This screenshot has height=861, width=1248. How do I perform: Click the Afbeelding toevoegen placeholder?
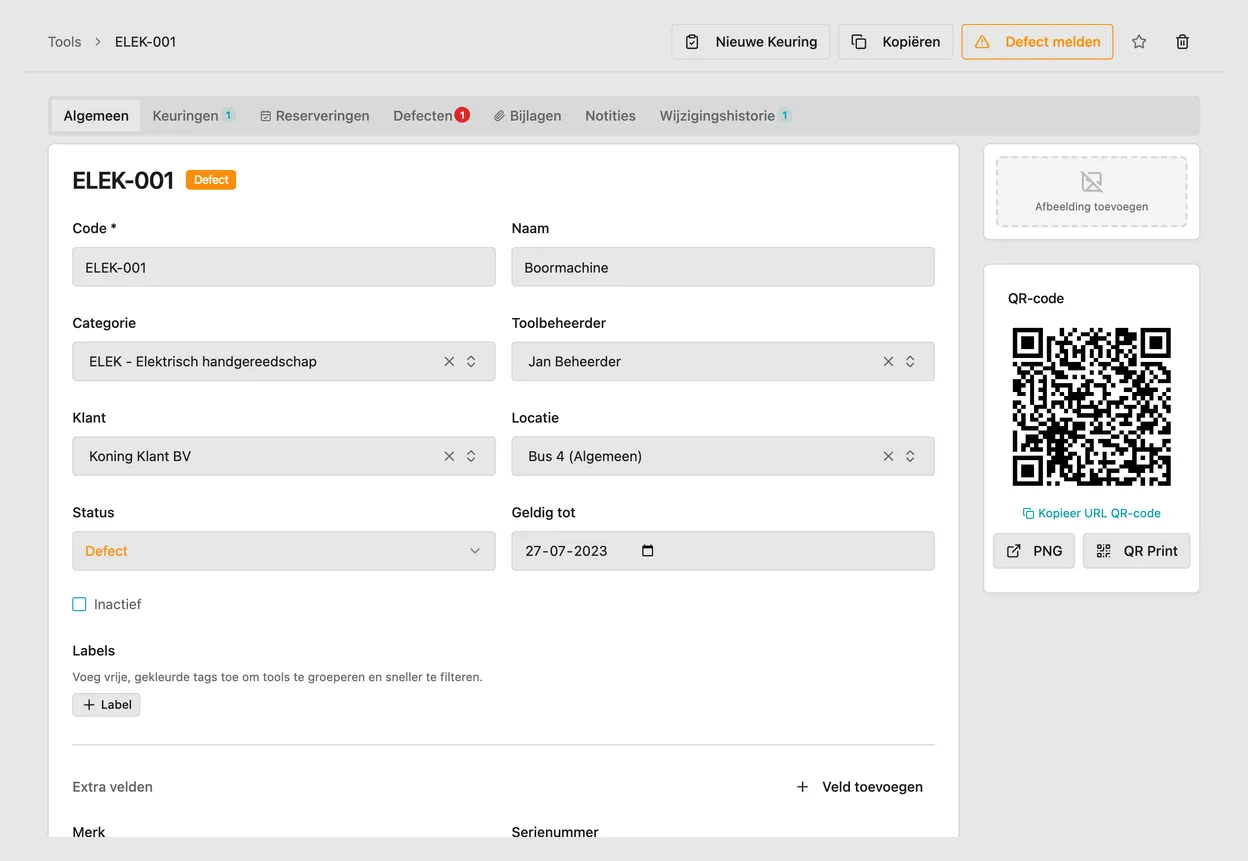pos(1091,192)
